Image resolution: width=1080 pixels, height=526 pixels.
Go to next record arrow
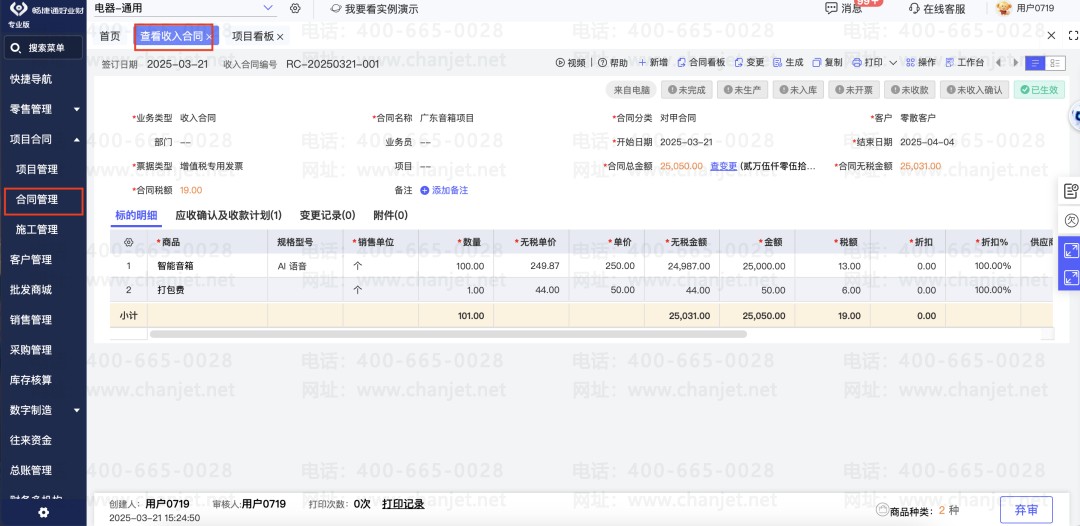(x=1015, y=63)
